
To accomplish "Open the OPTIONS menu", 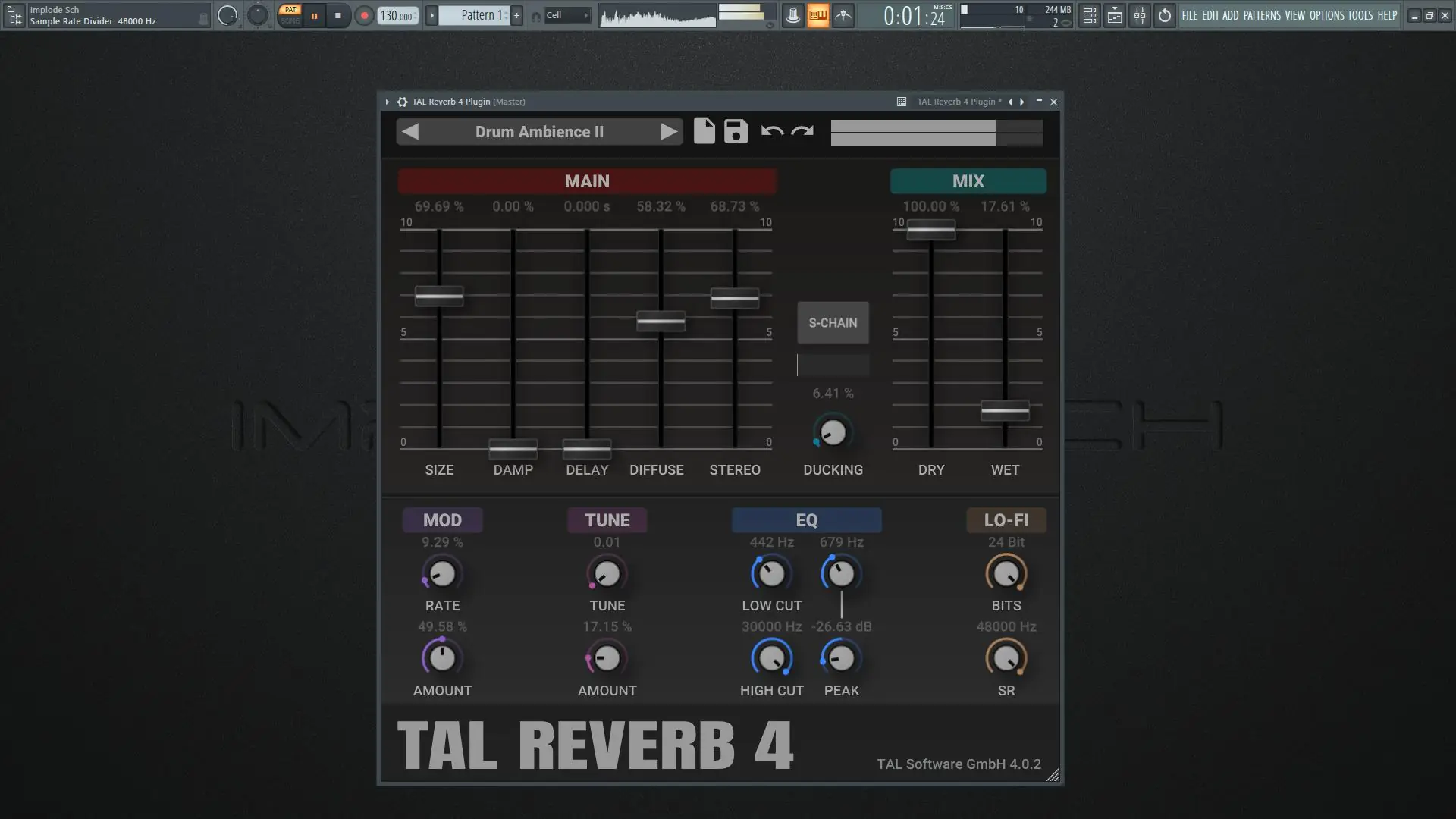I will [1326, 15].
